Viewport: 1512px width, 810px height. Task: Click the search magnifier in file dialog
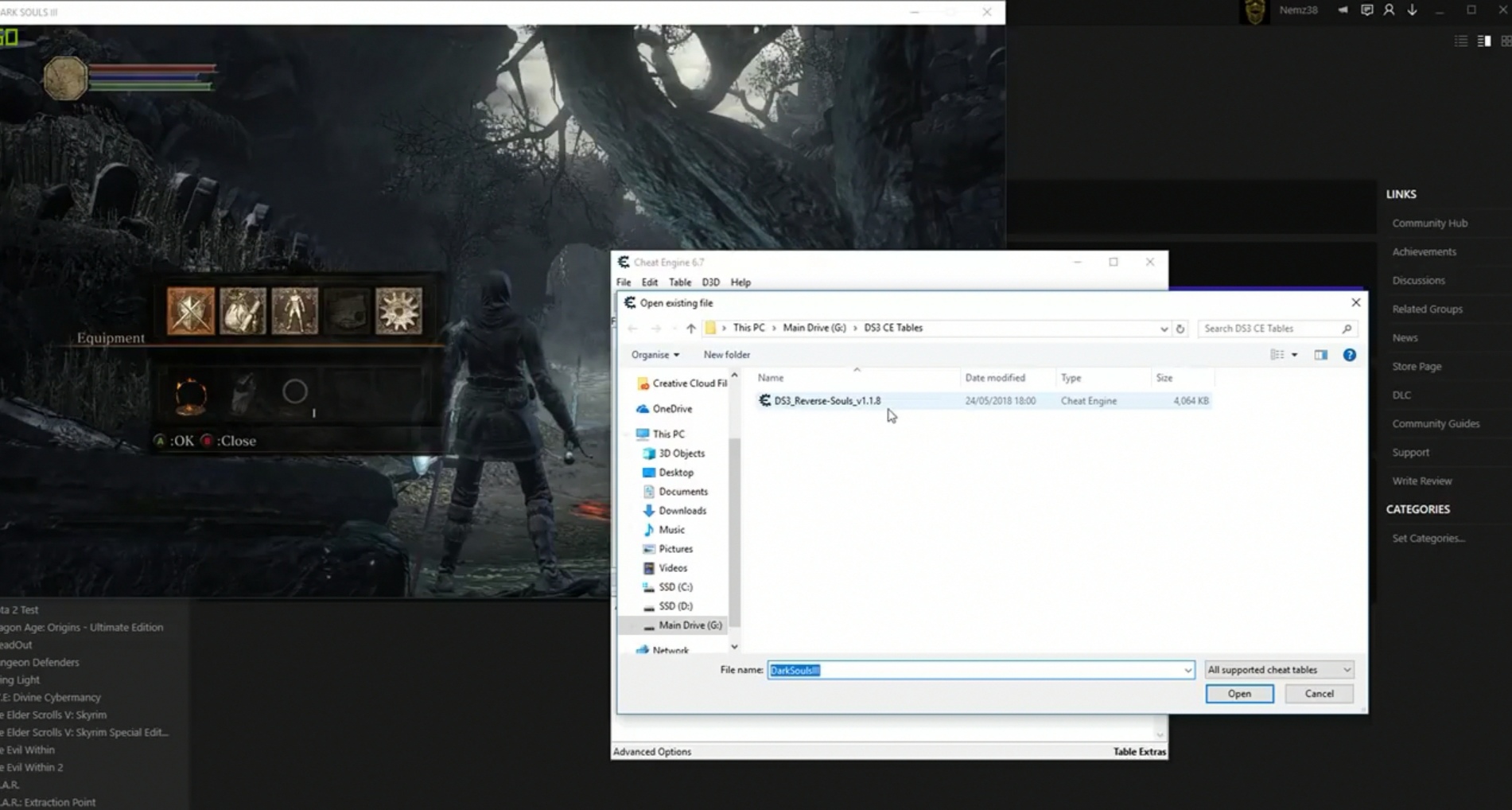click(x=1347, y=329)
